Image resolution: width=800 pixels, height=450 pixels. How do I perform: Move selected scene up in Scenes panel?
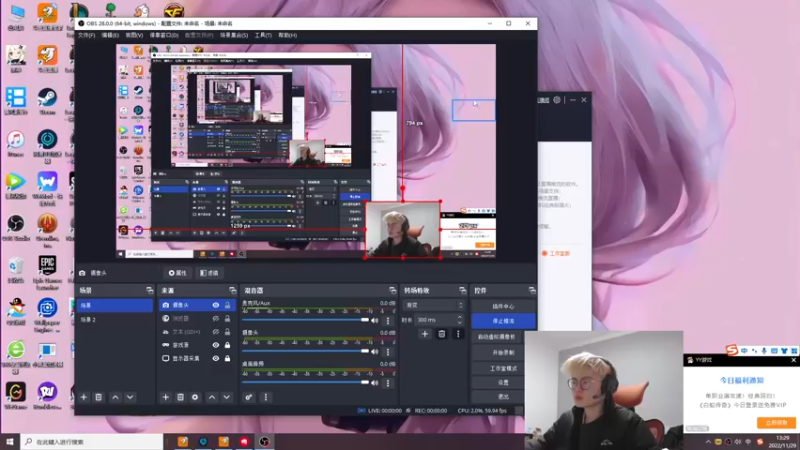pyautogui.click(x=115, y=397)
